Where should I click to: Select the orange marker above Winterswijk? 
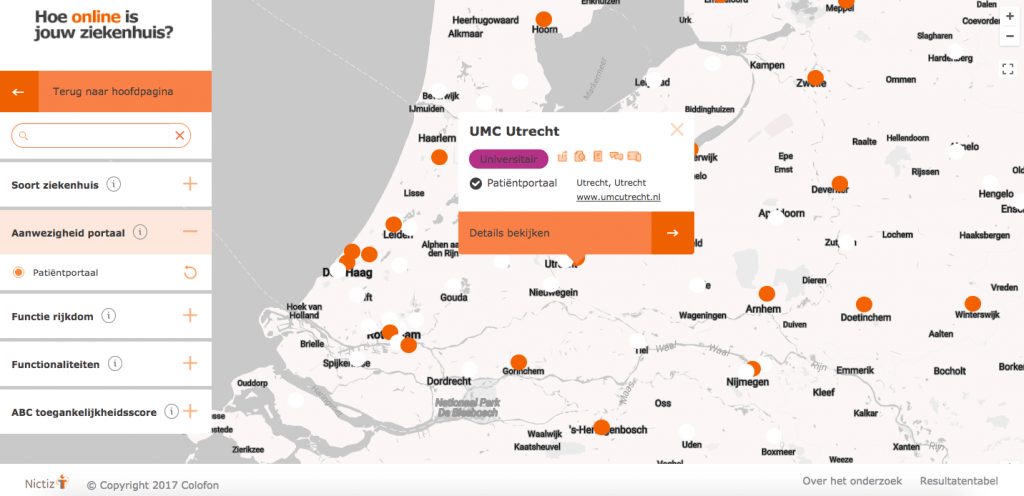972,303
